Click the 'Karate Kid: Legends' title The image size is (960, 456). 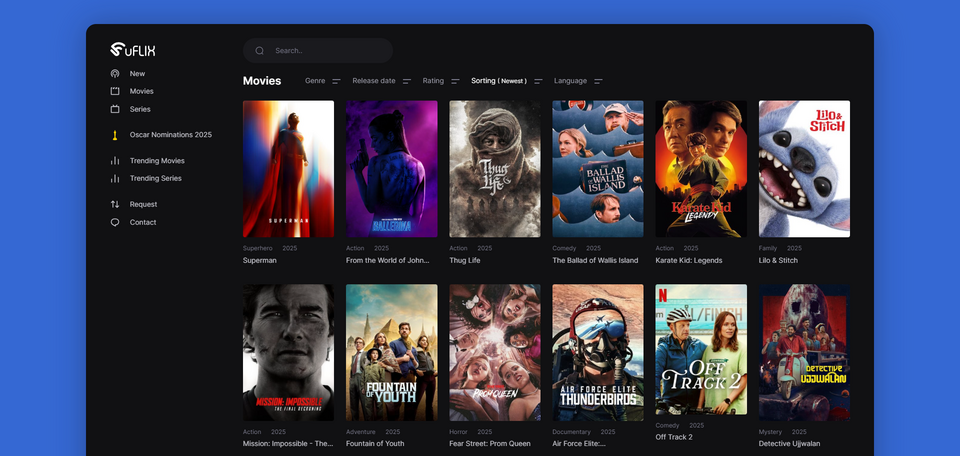click(x=689, y=260)
